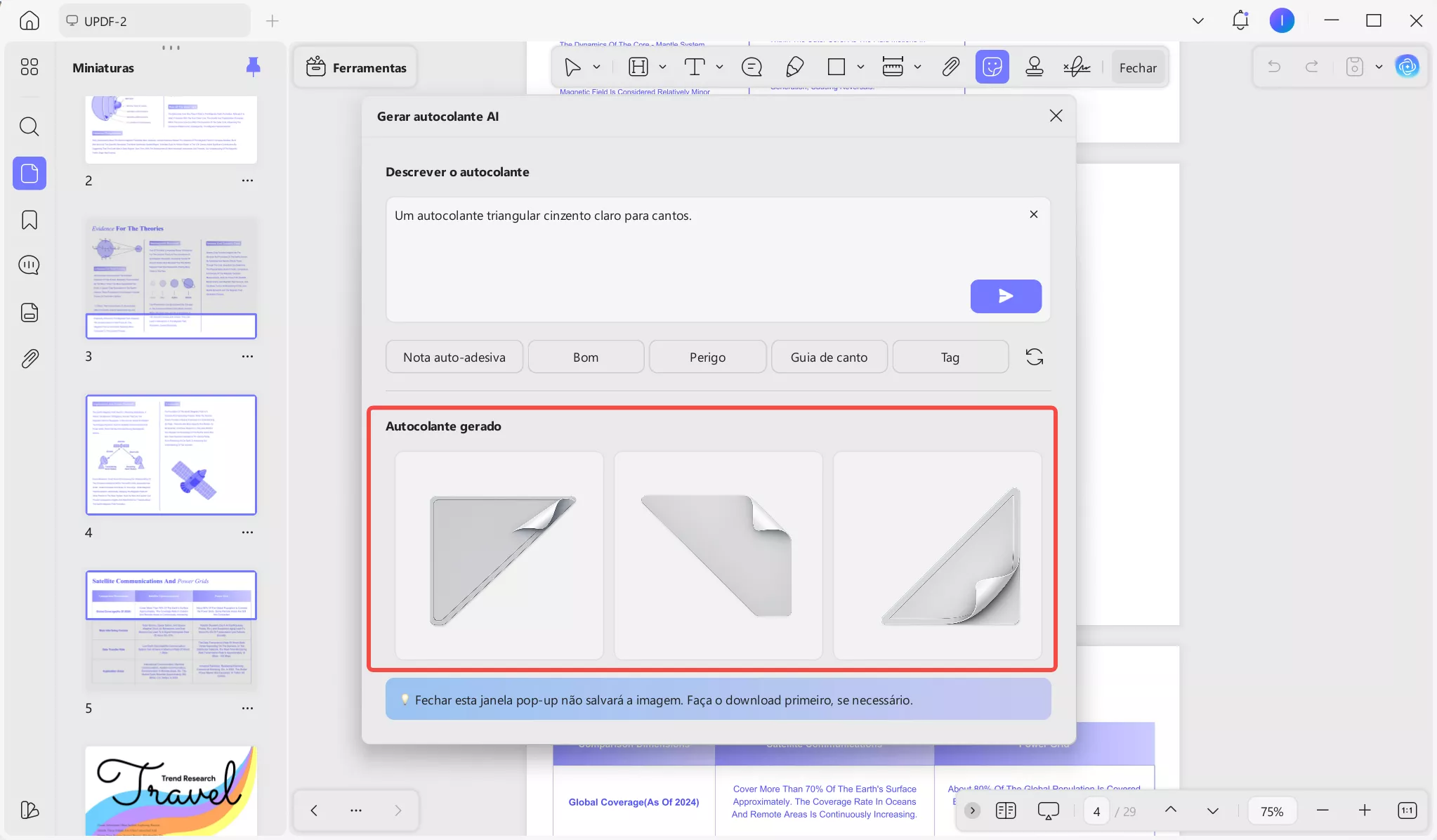Screen dimensions: 1437x840
Task: Select the attachment paperclip toolbar icon
Action: [x=950, y=67]
